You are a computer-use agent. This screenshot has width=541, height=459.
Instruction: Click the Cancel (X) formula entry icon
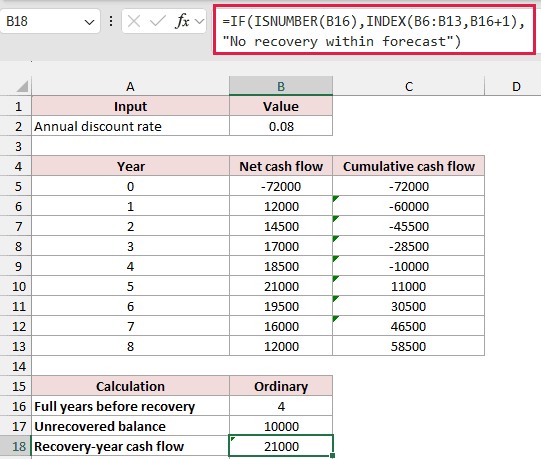tap(134, 21)
